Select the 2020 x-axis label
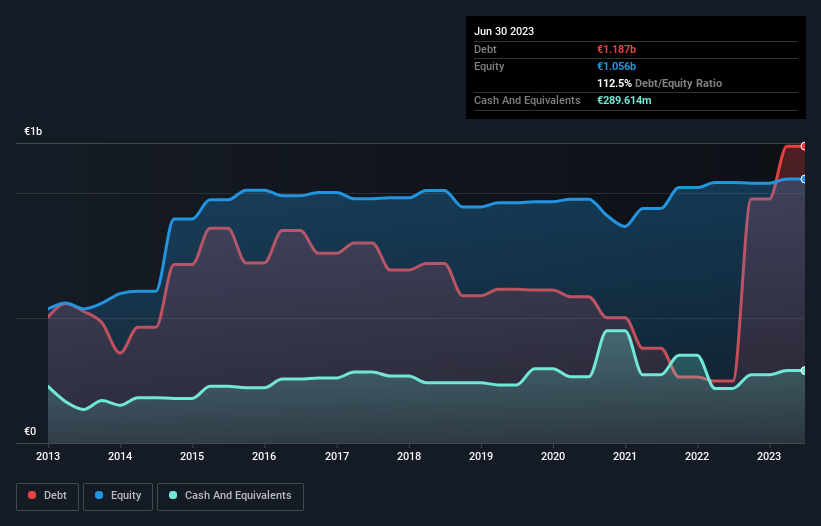 pos(553,456)
